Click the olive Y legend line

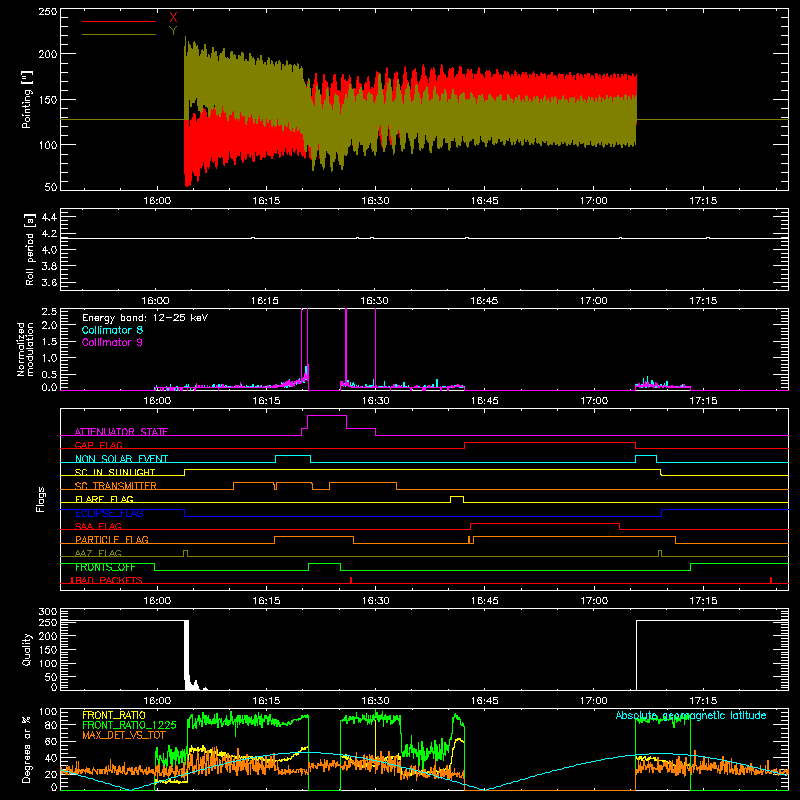click(119, 34)
